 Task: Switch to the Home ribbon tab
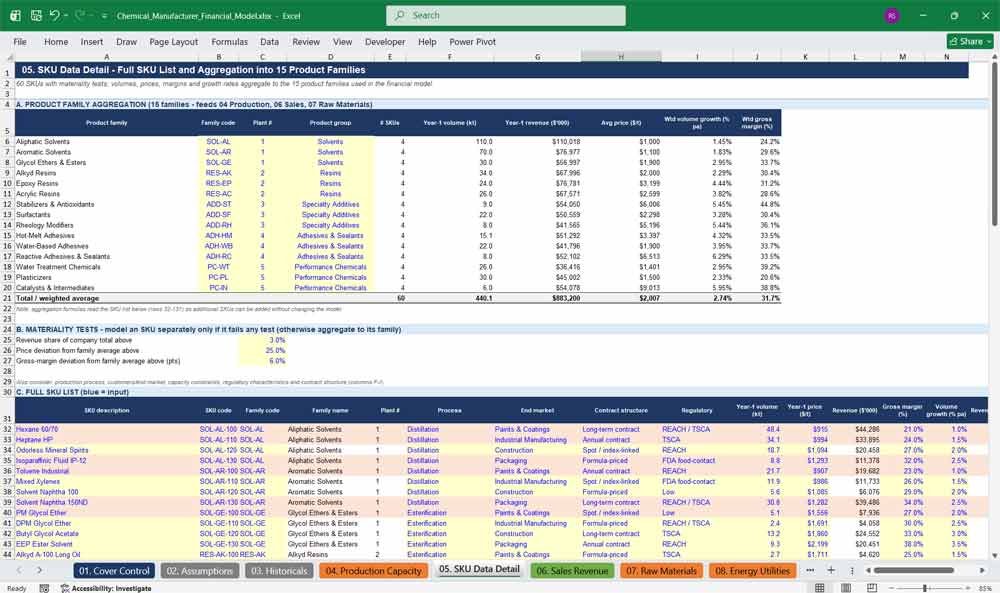click(x=55, y=41)
